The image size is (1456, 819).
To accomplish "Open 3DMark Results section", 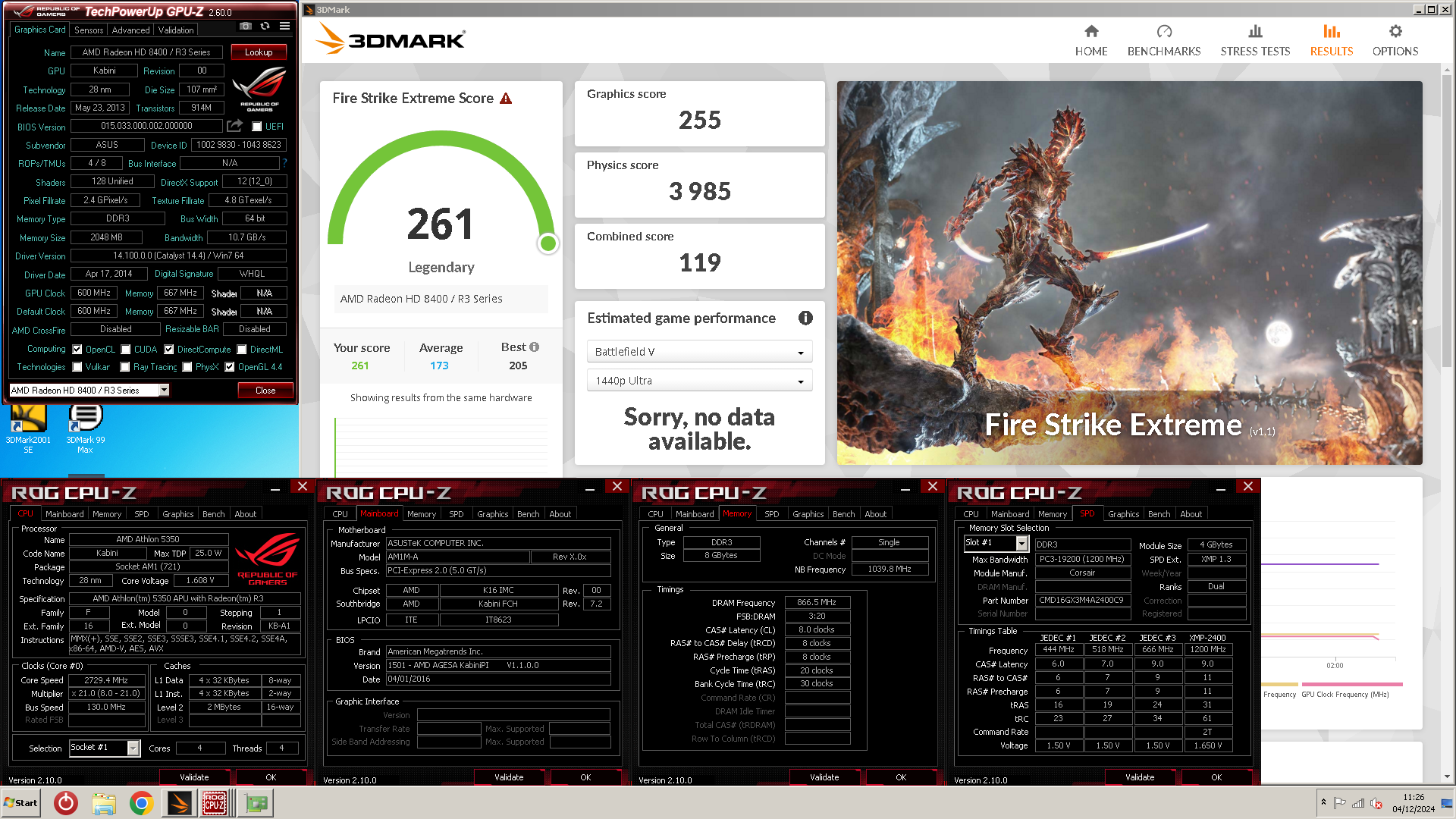I will (x=1332, y=41).
